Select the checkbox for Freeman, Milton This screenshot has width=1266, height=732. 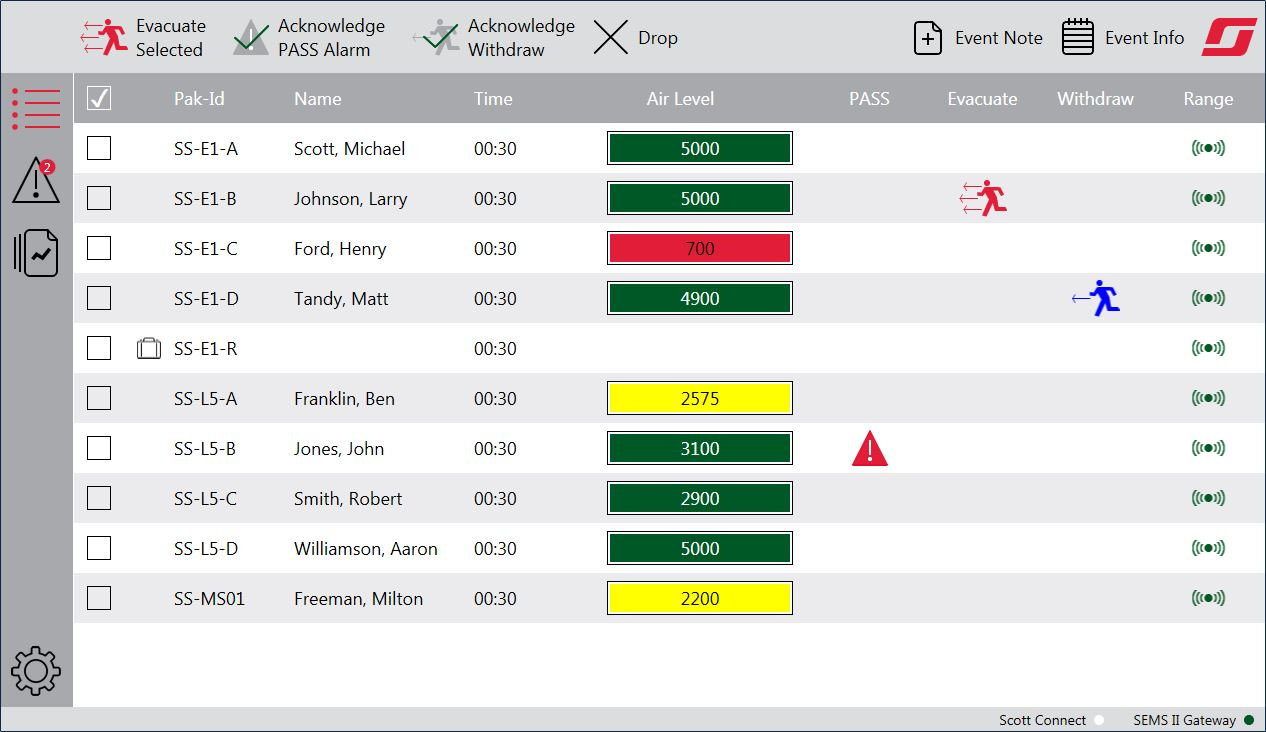click(98, 598)
